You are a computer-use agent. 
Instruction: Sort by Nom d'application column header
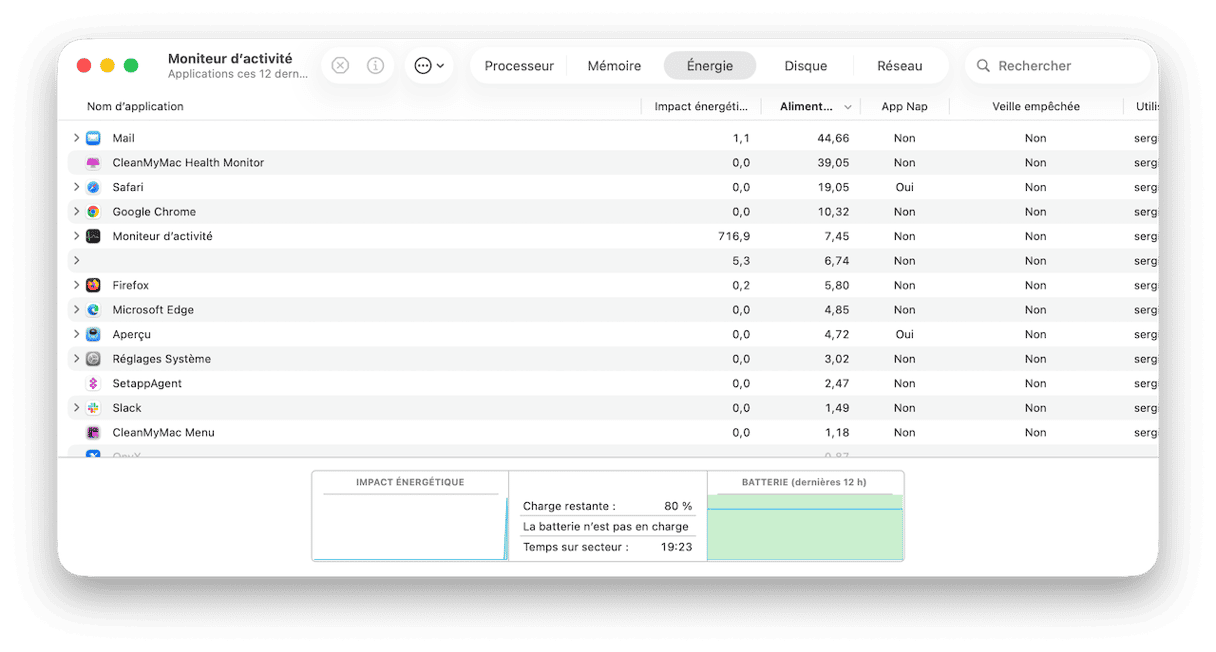tap(135, 107)
